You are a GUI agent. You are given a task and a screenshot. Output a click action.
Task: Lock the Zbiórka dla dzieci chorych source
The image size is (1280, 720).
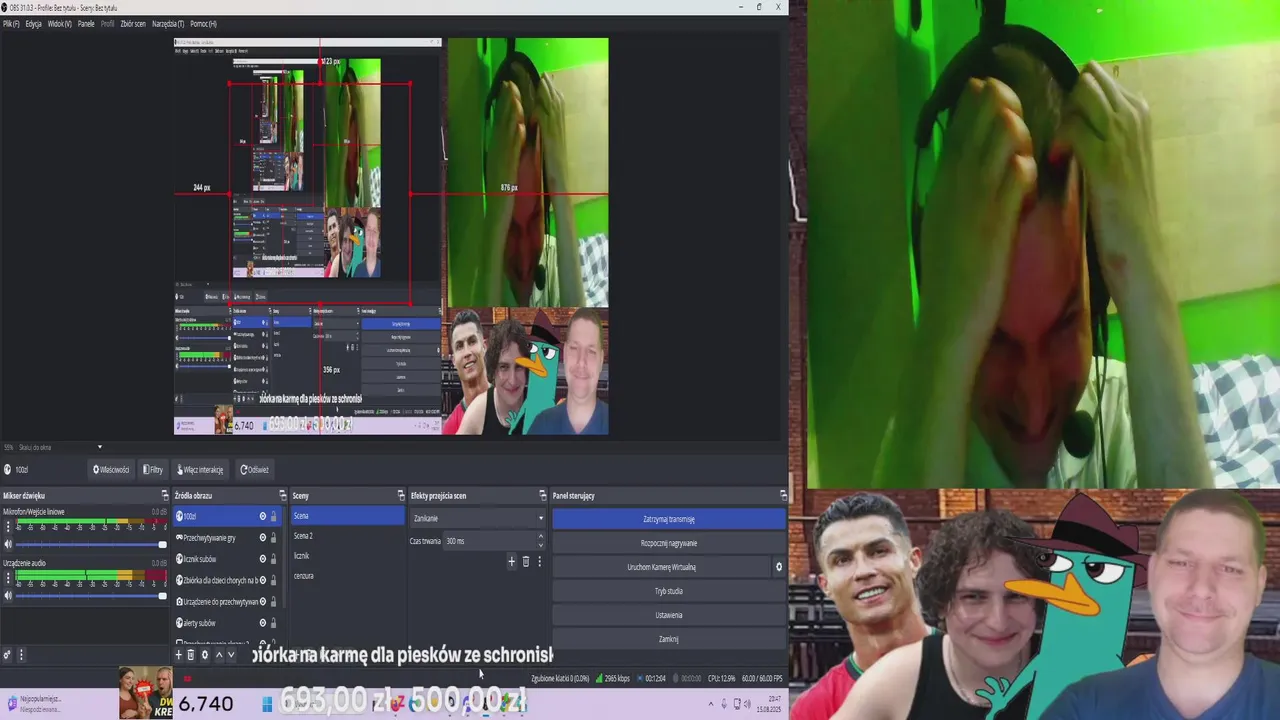(274, 580)
